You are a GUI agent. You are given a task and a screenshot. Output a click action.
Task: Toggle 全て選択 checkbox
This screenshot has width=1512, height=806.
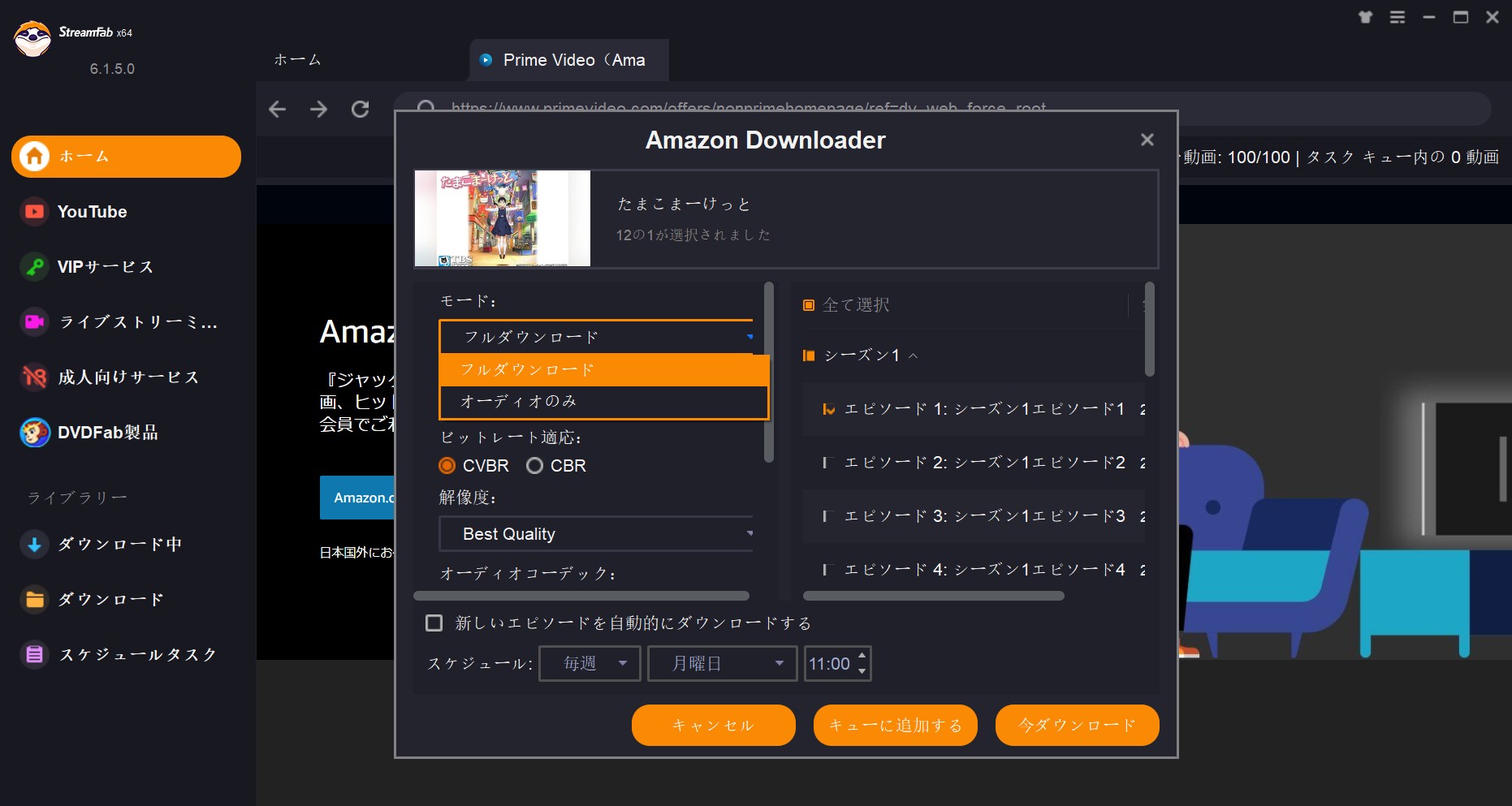(809, 305)
